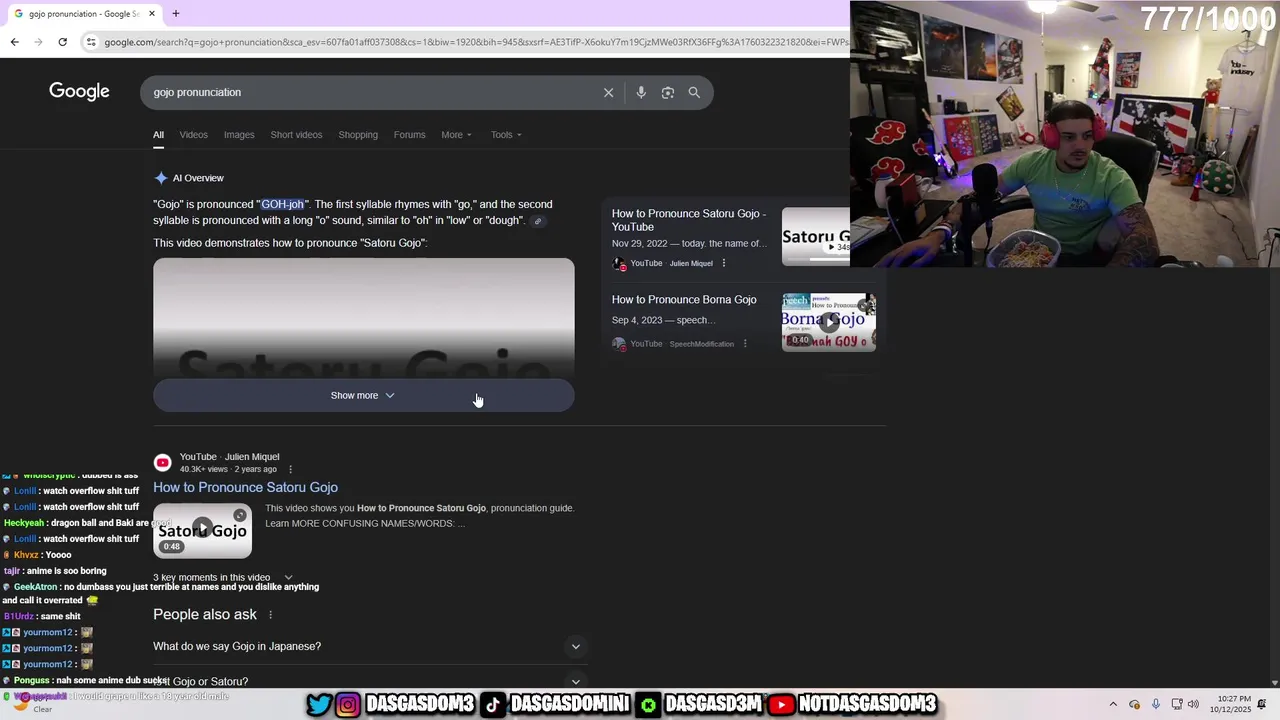Open the three-dot menu next to 40.3K+ views
Viewport: 1280px width, 720px height.
pyautogui.click(x=291, y=469)
